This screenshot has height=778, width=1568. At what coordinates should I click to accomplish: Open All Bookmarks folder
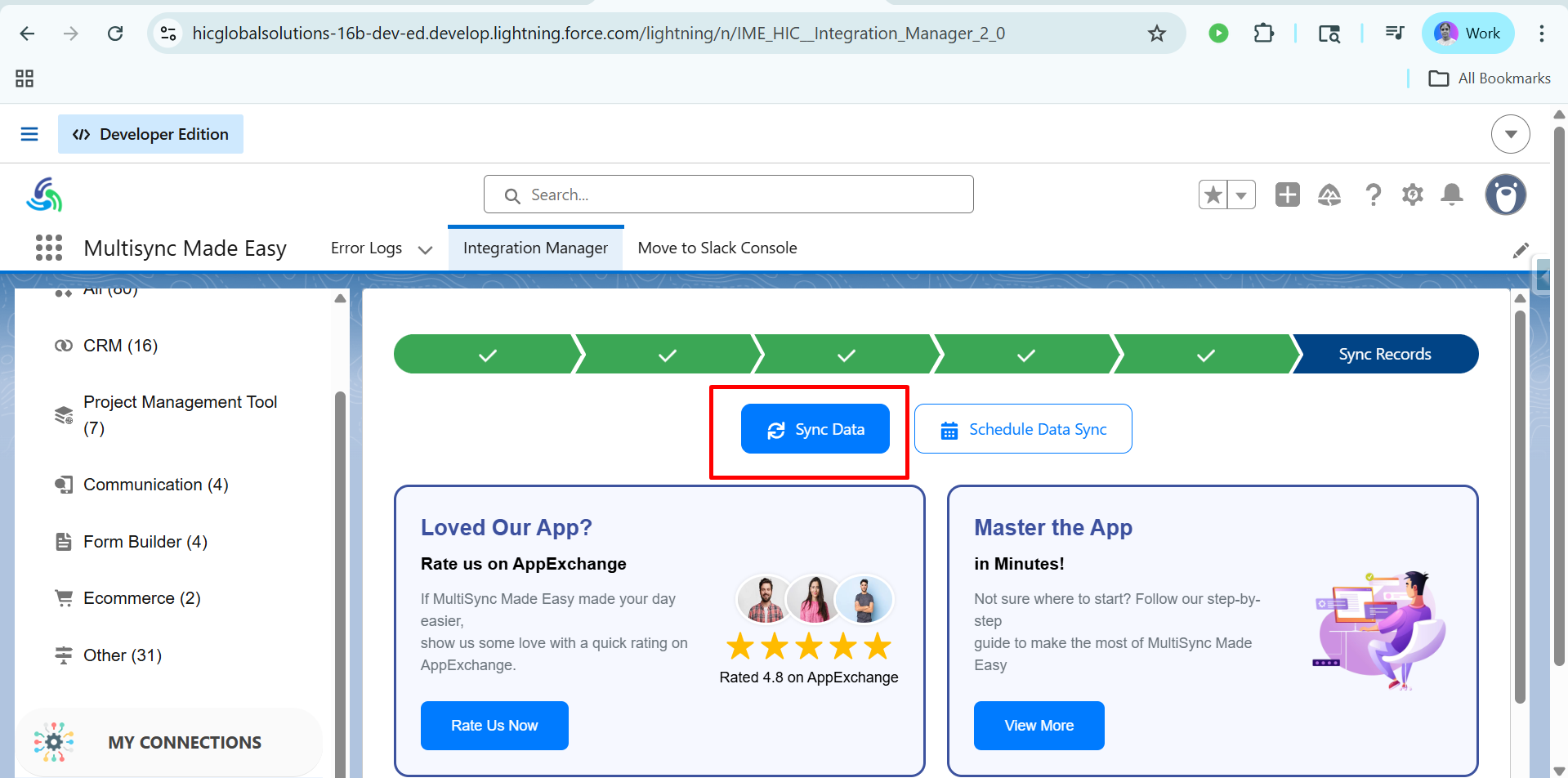coord(1489,78)
